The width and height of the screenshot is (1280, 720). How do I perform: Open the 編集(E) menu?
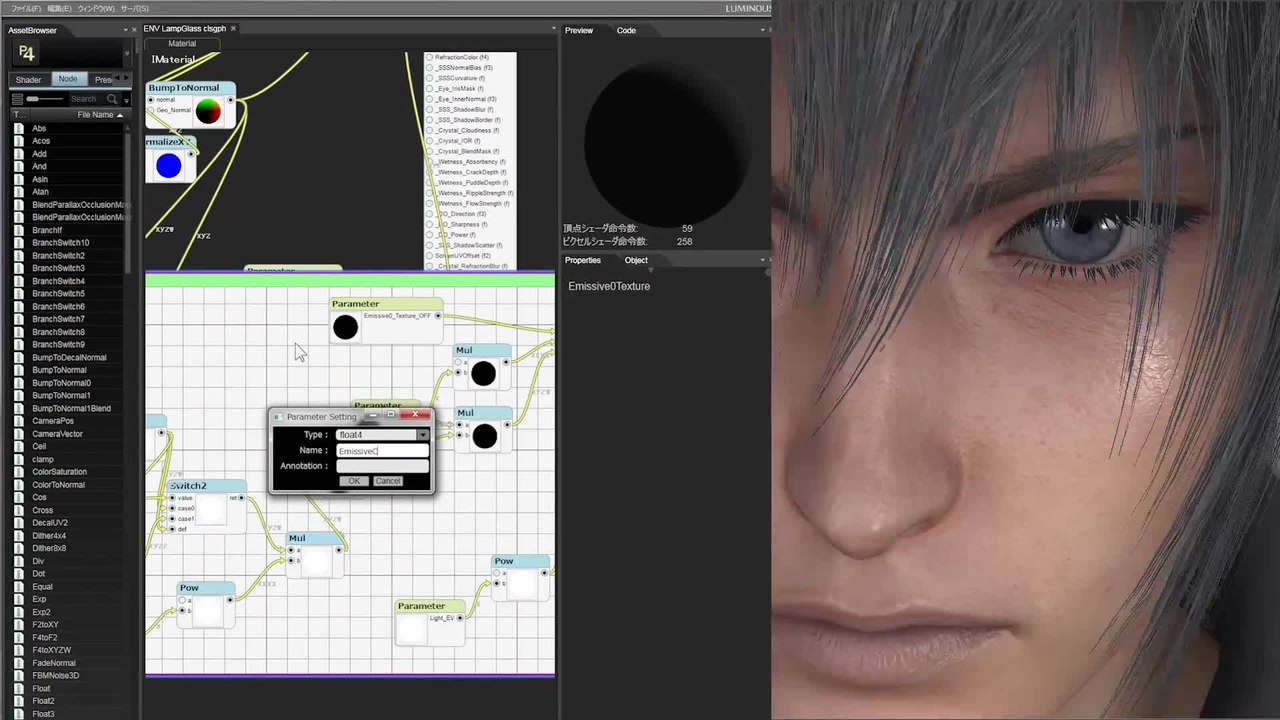click(x=60, y=8)
